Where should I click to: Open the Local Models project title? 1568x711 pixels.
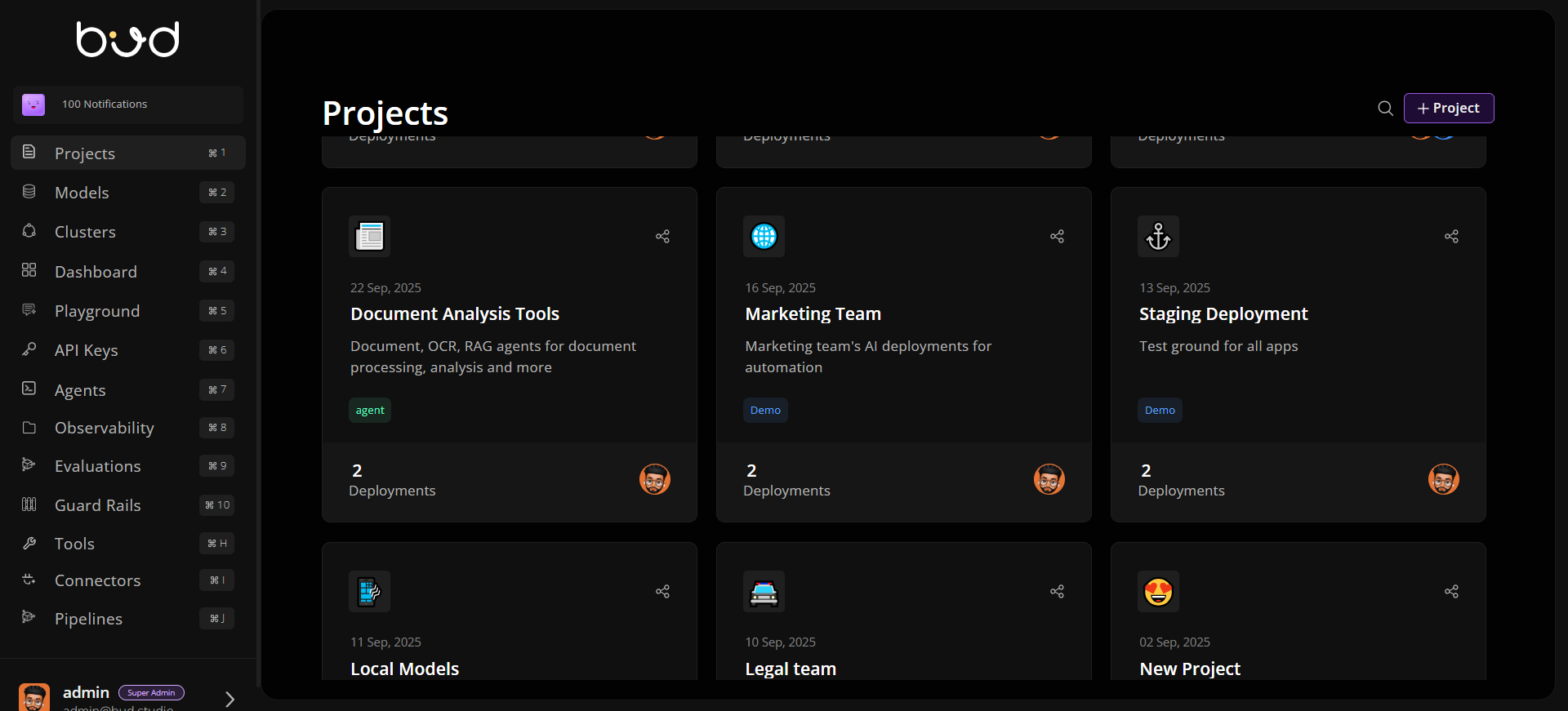coord(404,669)
